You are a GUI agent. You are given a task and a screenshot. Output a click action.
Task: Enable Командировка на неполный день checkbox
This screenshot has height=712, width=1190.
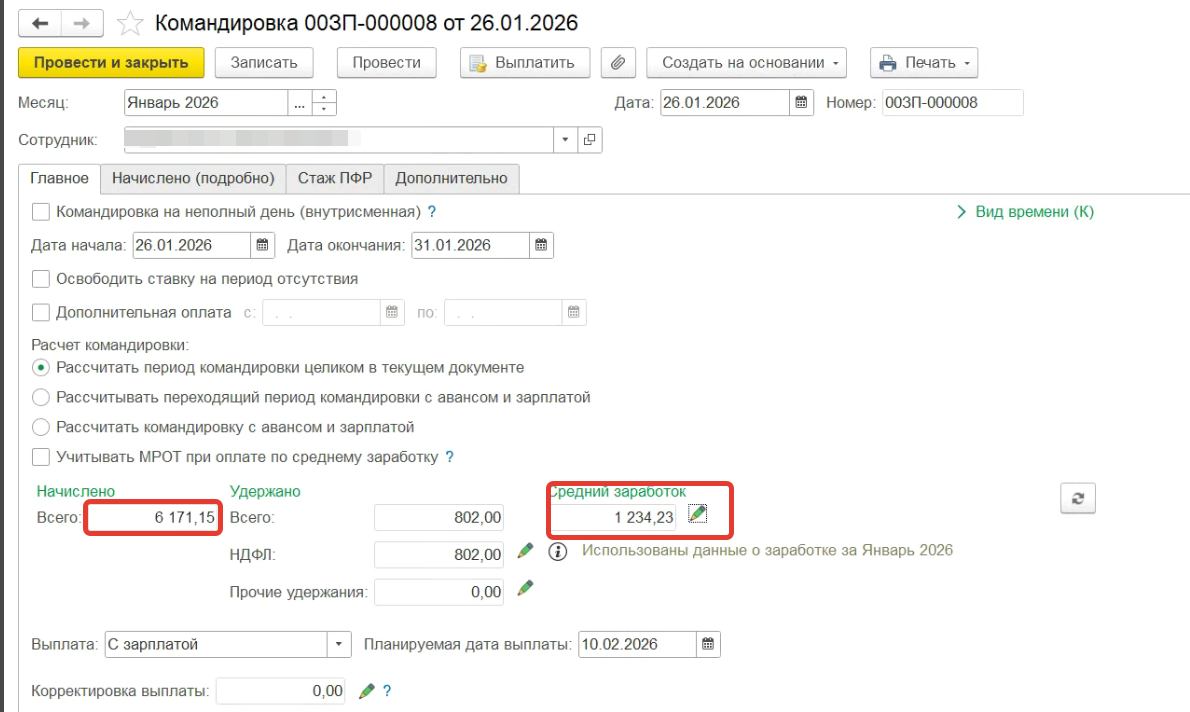[41, 212]
